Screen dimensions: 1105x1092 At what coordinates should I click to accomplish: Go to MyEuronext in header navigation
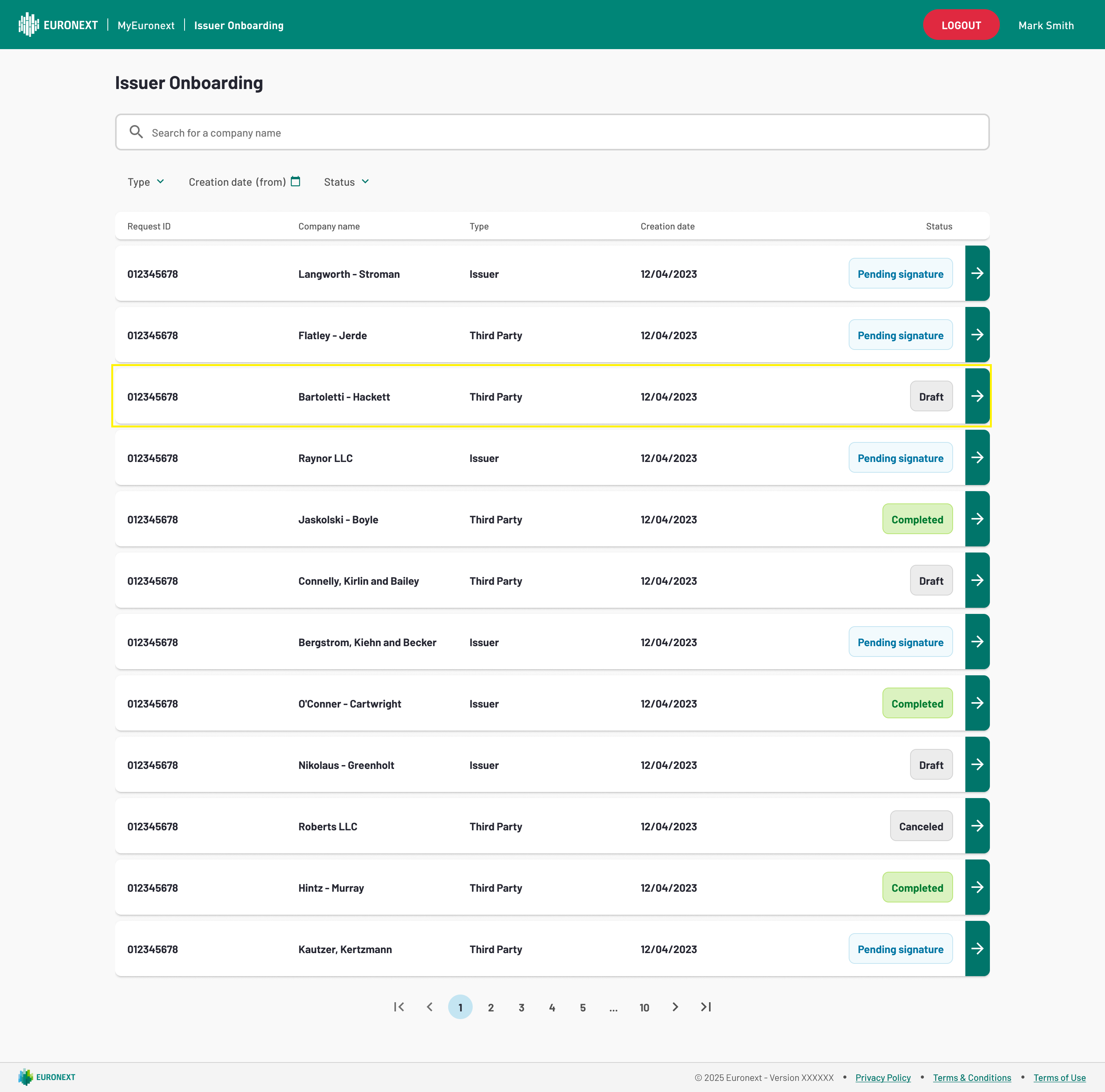[x=146, y=25]
